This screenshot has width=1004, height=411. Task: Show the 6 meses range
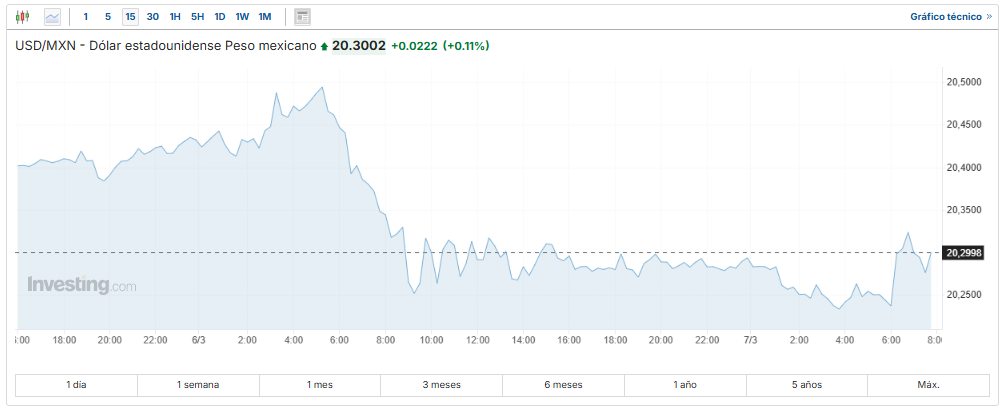[x=563, y=385]
